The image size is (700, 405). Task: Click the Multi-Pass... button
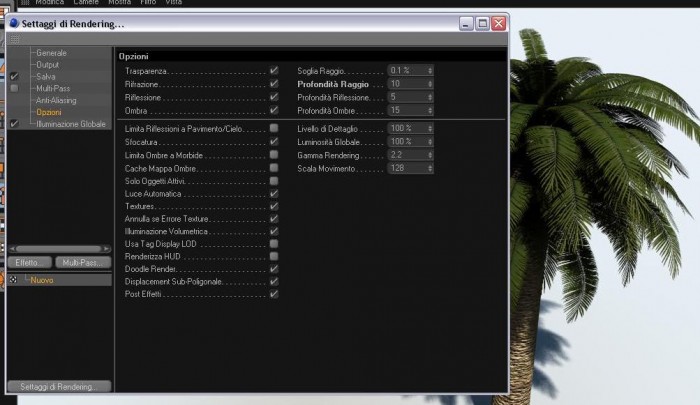[83, 263]
